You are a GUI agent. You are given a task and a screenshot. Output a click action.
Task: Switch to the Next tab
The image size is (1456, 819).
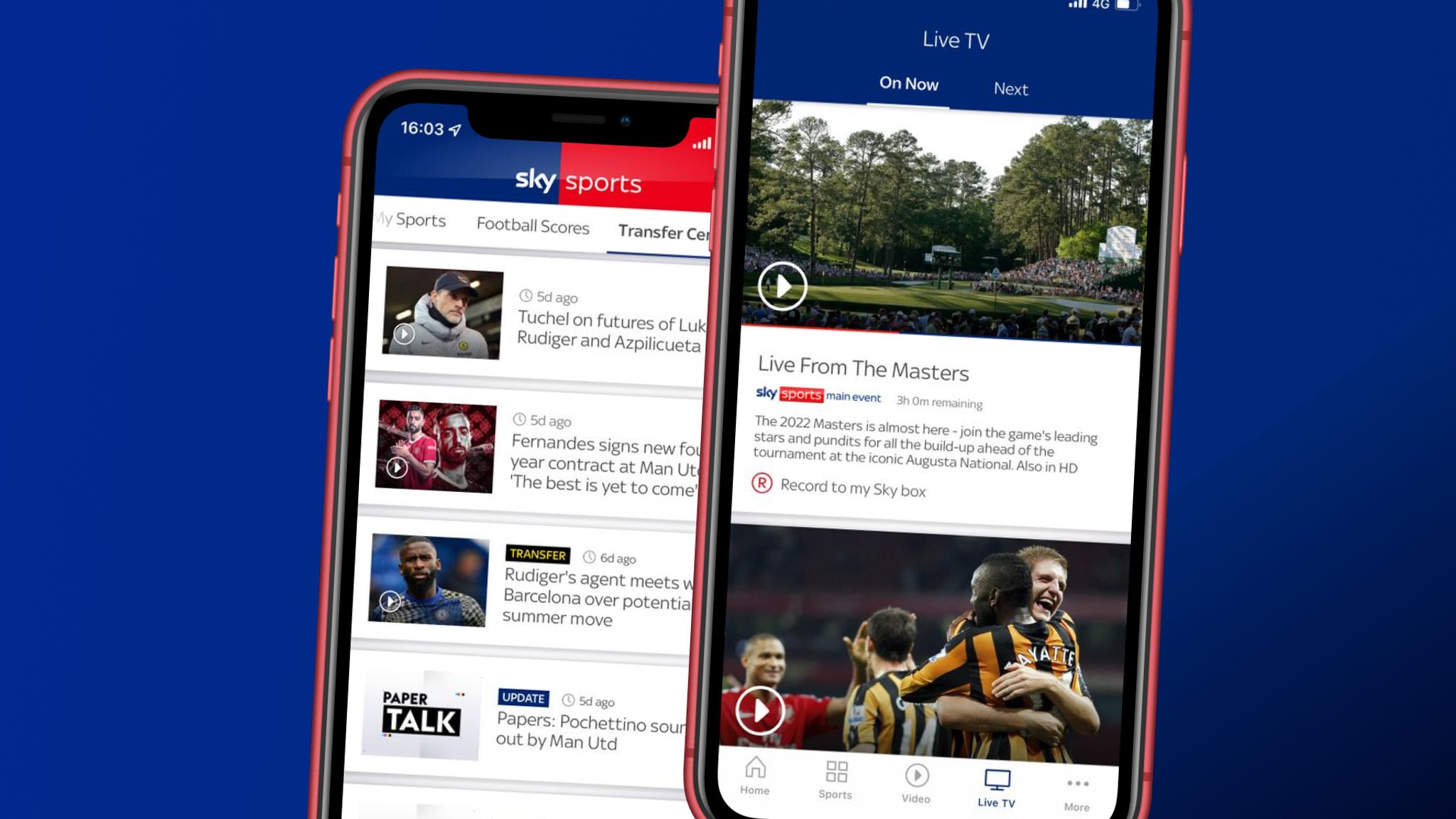1012,89
